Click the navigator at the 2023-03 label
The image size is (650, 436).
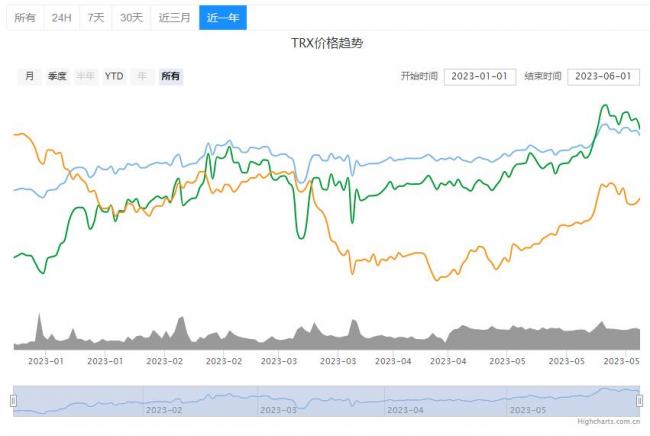[x=278, y=410]
